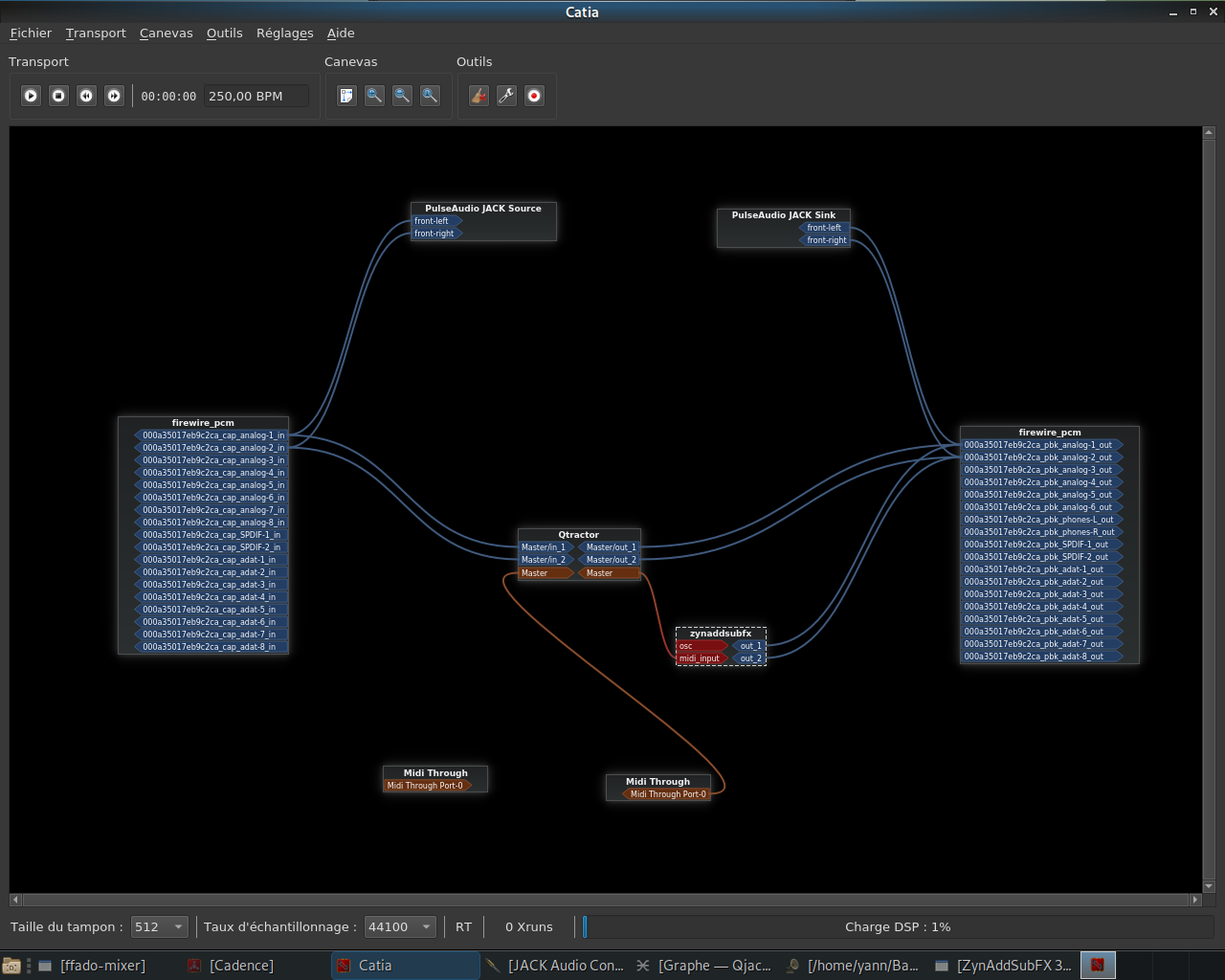
Task: Click the 250,00 BPM tempo field
Action: click(x=255, y=96)
